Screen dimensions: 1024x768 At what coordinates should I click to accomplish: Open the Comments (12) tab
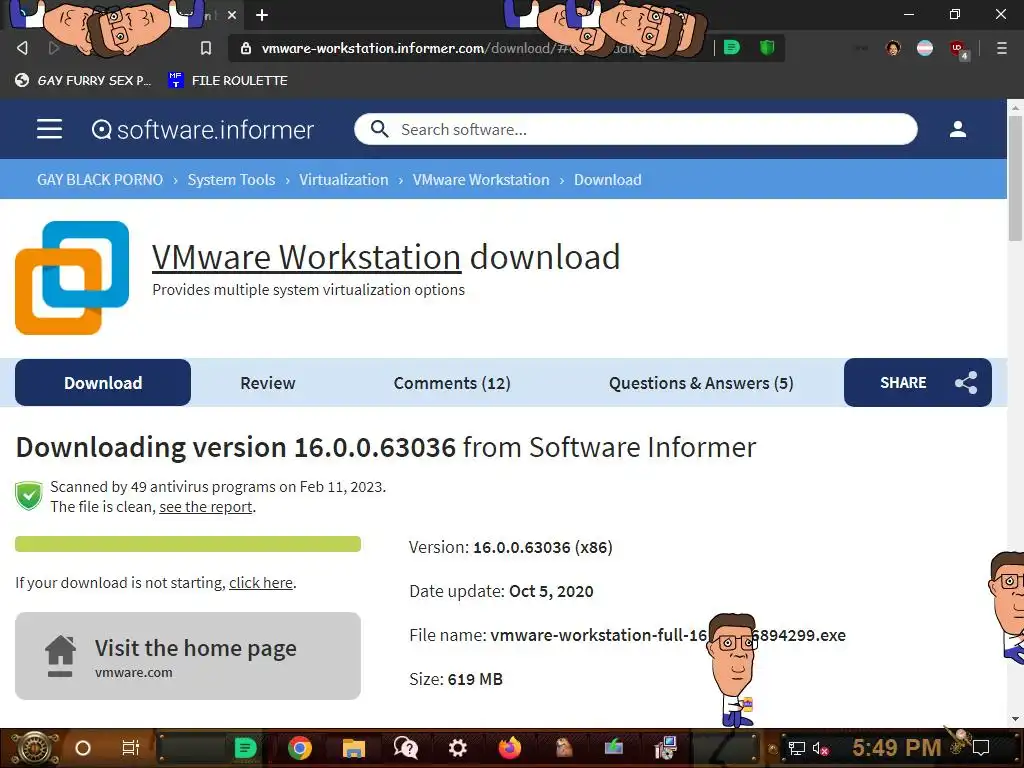coord(452,383)
